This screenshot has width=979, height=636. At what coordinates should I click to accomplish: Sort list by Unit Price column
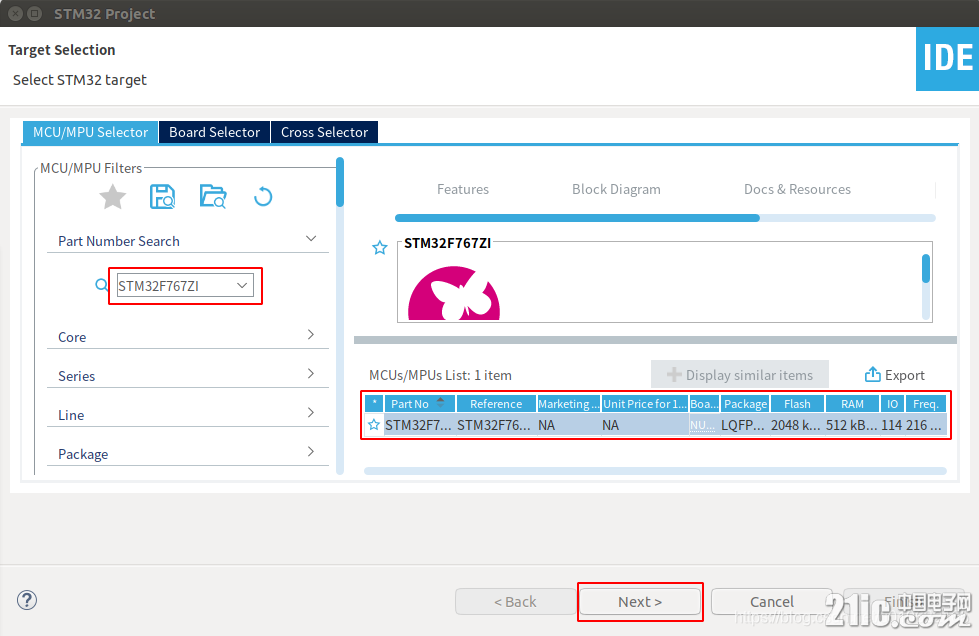coord(645,404)
